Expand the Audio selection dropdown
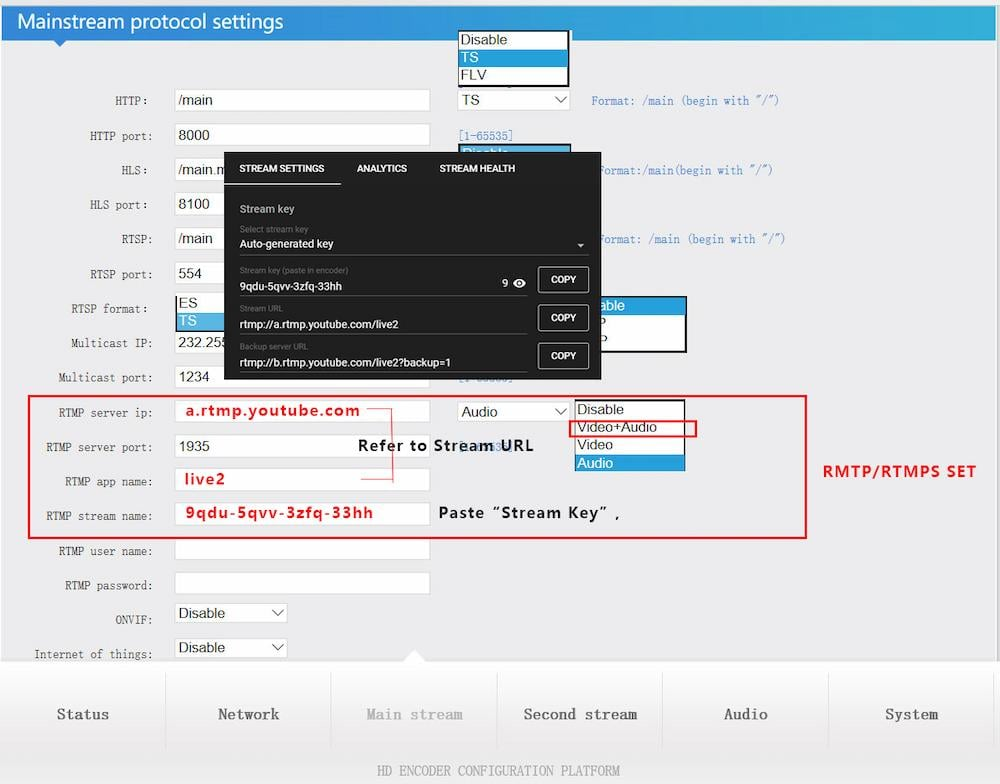1000x784 pixels. pyautogui.click(x=513, y=410)
